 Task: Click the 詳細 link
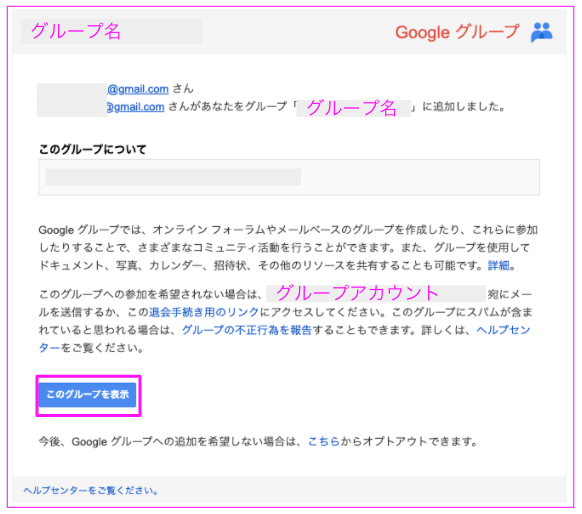click(x=498, y=265)
